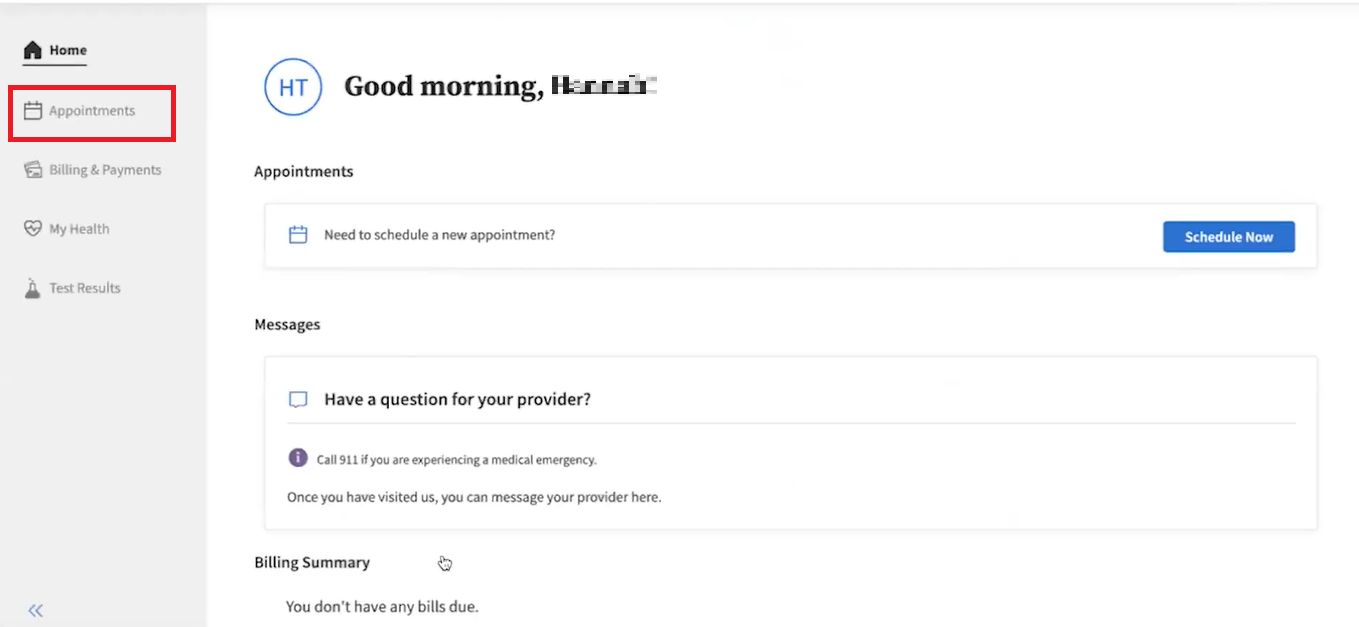1359x627 pixels.
Task: Click the 'Good morning' greeting name
Action: 603,86
